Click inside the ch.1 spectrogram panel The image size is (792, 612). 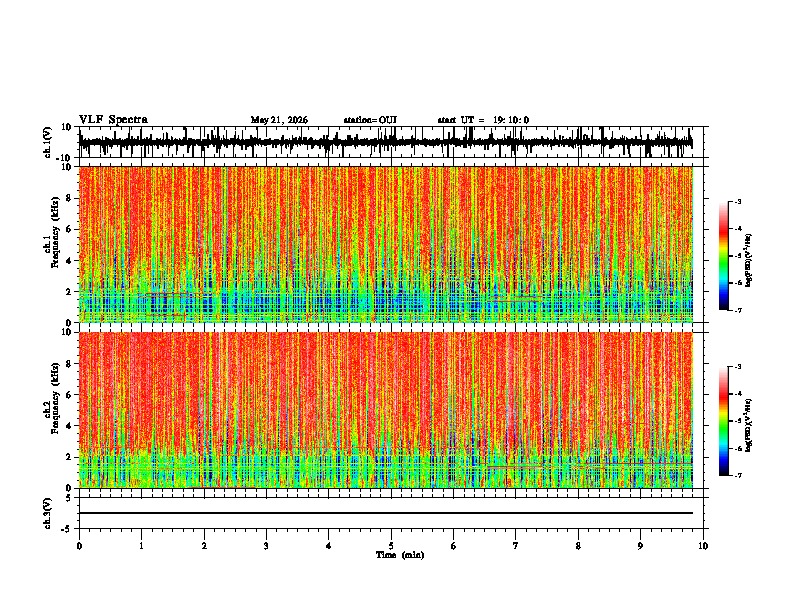(x=386, y=244)
